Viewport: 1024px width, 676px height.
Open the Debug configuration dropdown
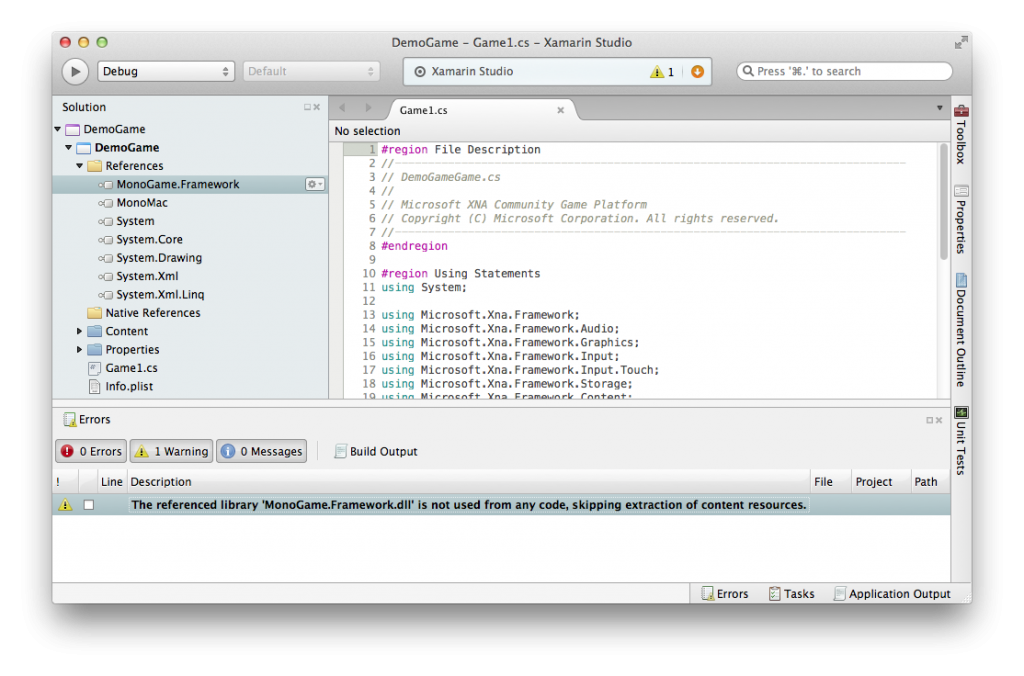[x=166, y=71]
